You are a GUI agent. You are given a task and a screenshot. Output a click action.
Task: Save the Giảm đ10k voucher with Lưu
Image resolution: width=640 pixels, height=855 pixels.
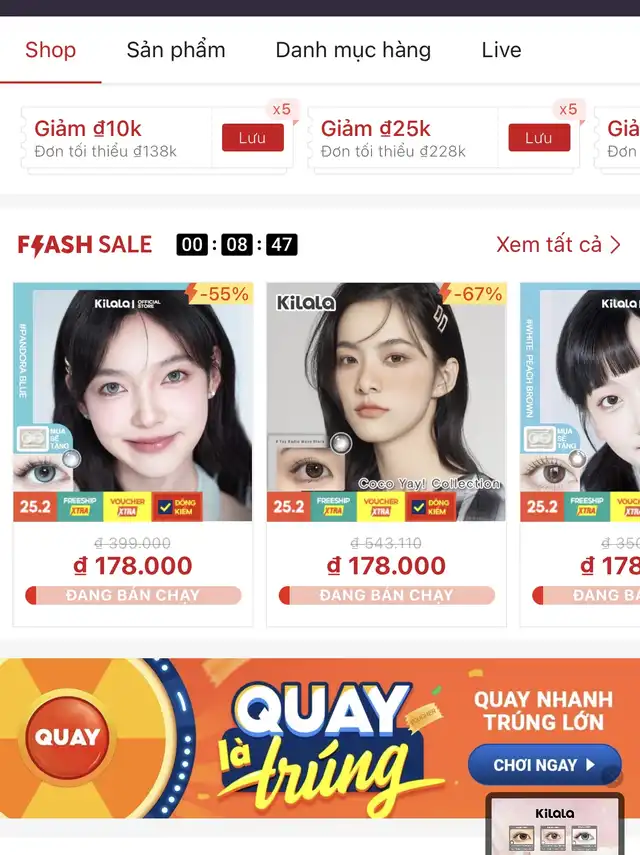(x=252, y=137)
